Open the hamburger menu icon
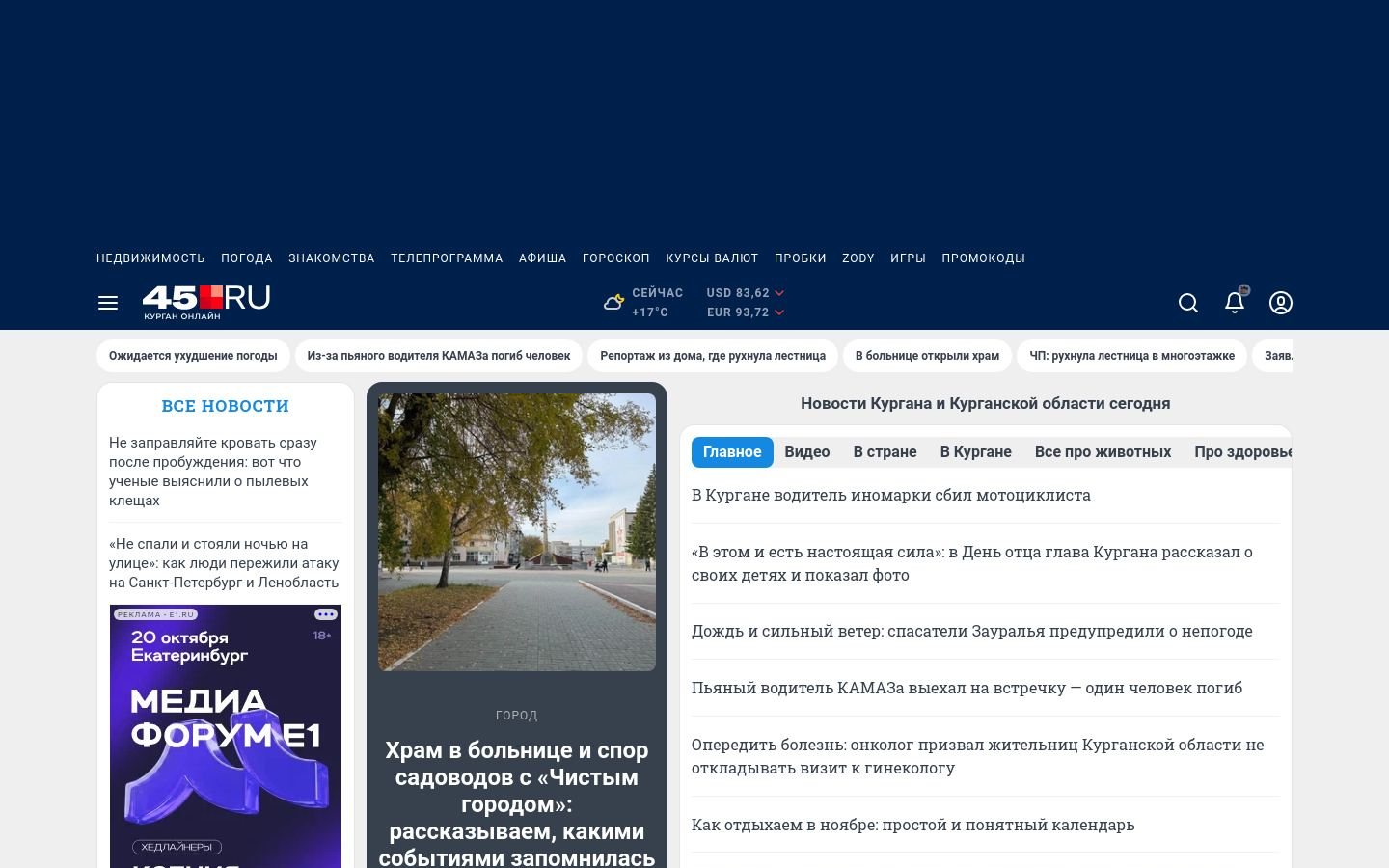Image resolution: width=1389 pixels, height=868 pixels. coord(108,303)
